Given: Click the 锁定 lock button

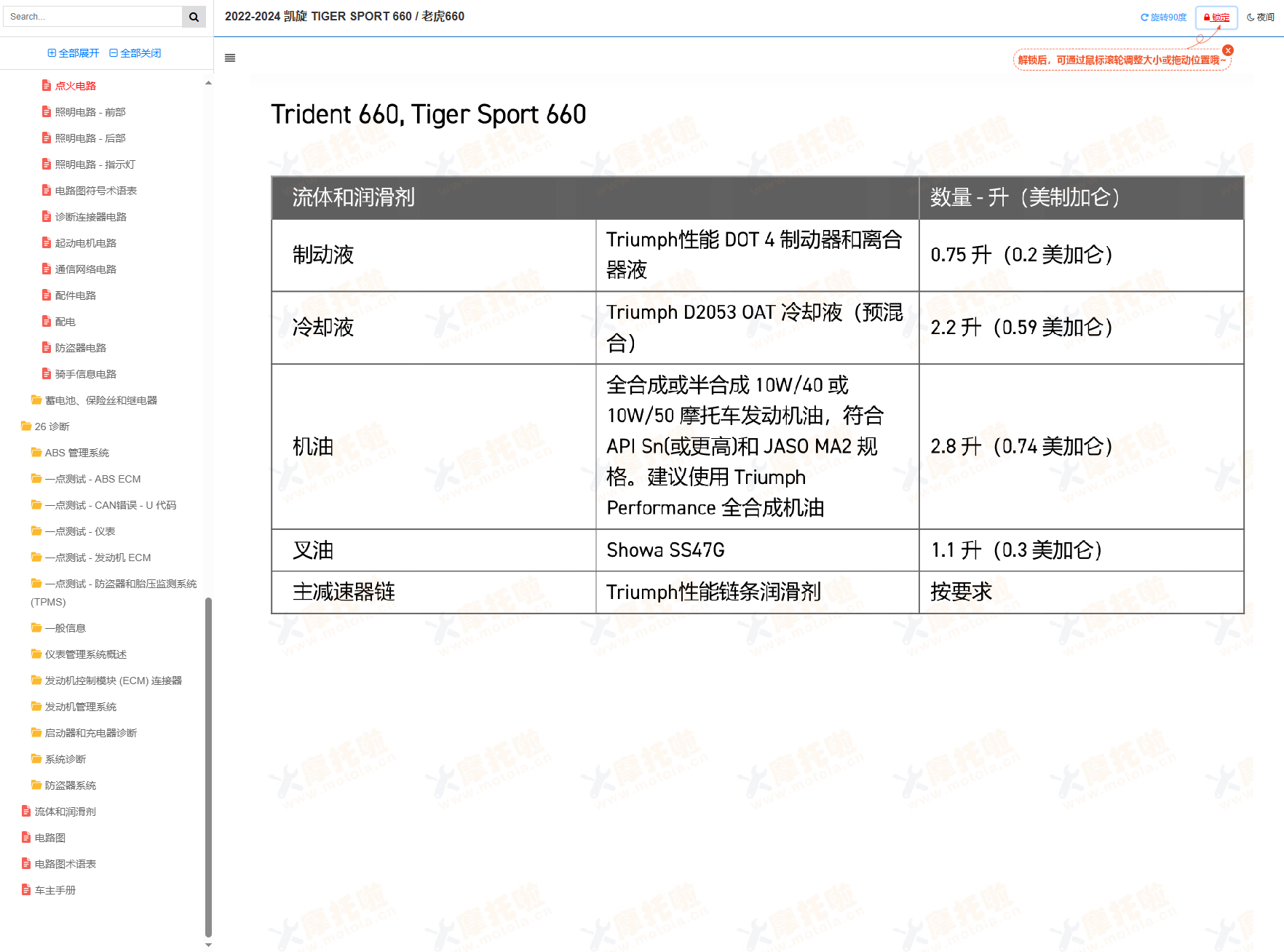Looking at the screenshot, I should (x=1216, y=17).
